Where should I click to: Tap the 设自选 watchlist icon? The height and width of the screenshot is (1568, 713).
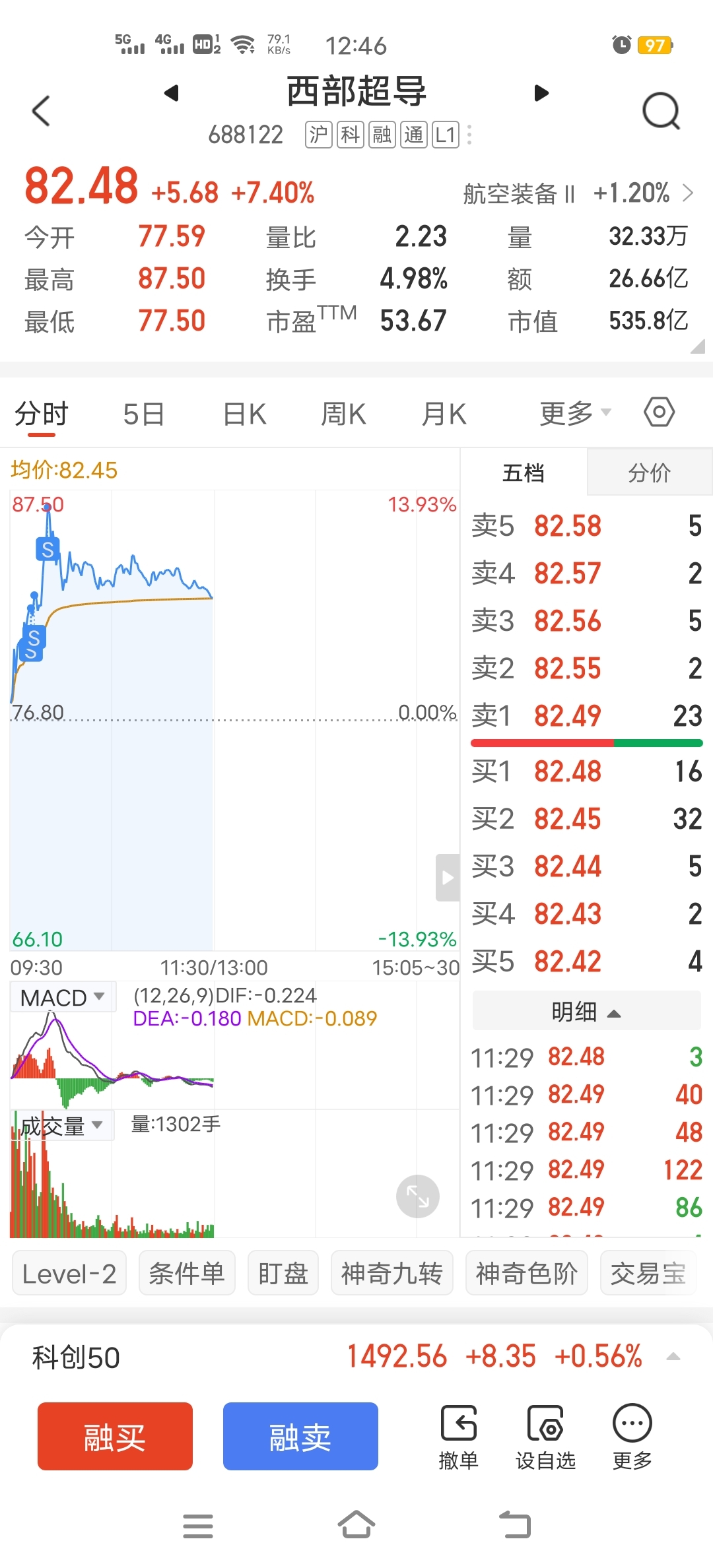click(x=545, y=1437)
